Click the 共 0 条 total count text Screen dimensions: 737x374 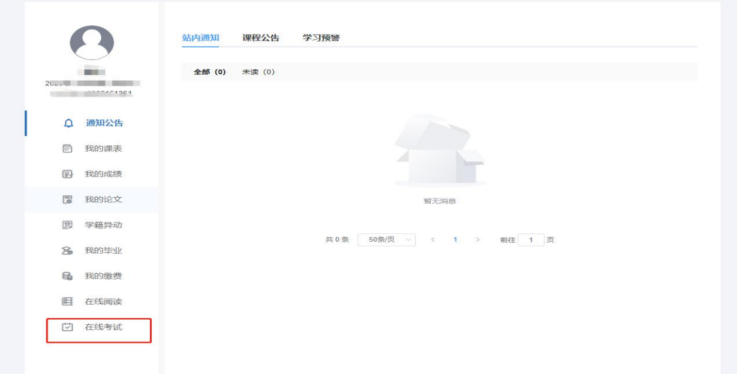(x=337, y=240)
